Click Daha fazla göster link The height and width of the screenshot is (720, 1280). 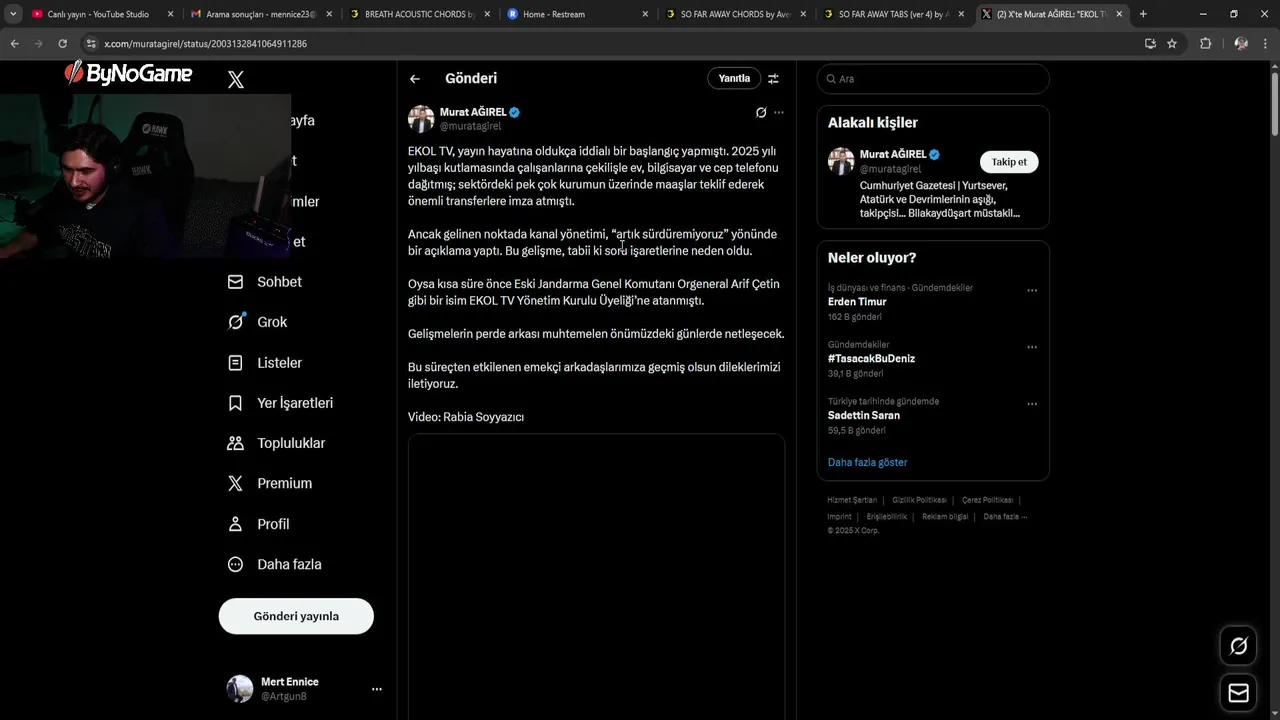867,462
